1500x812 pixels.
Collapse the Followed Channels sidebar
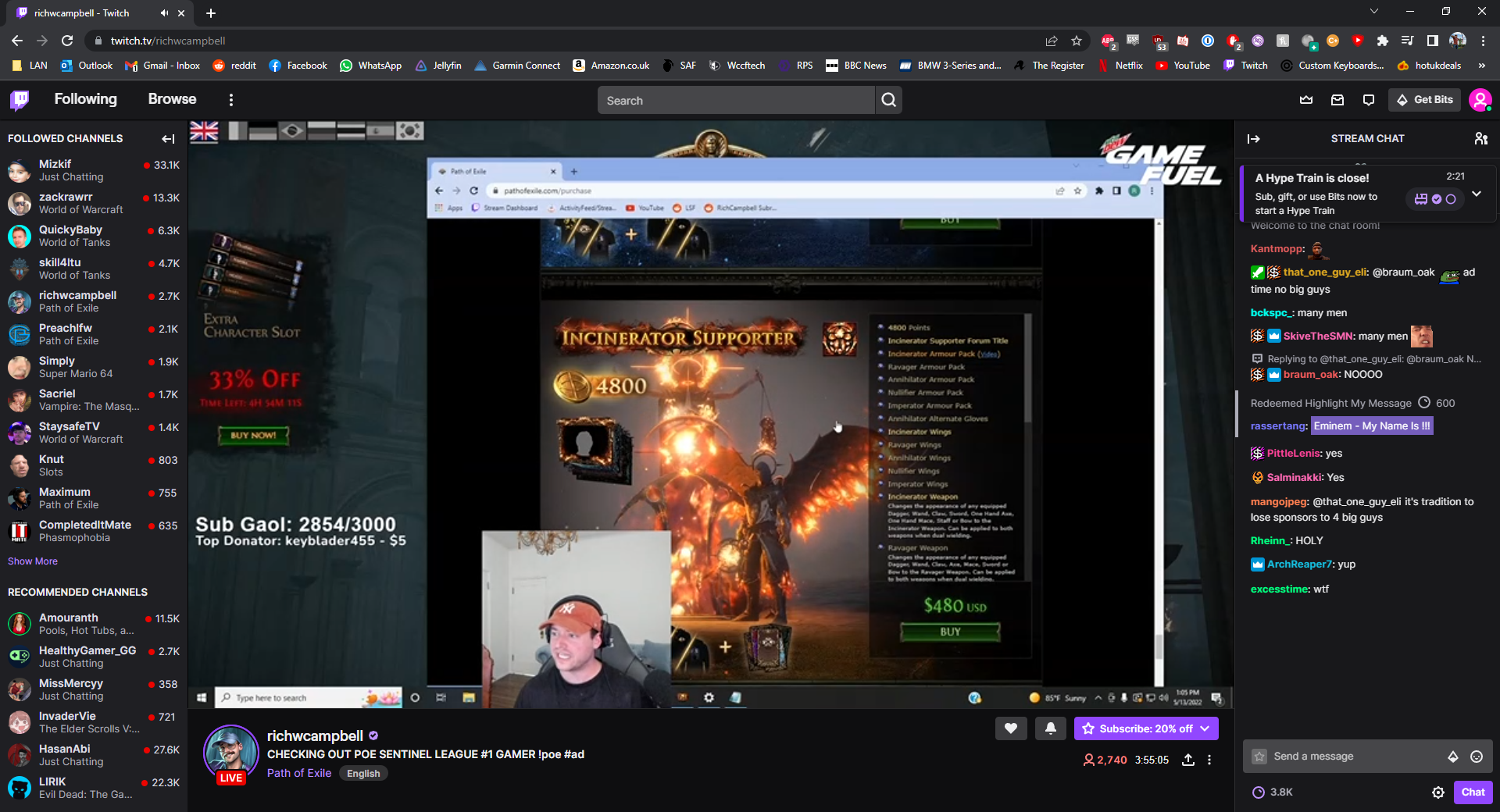point(168,139)
